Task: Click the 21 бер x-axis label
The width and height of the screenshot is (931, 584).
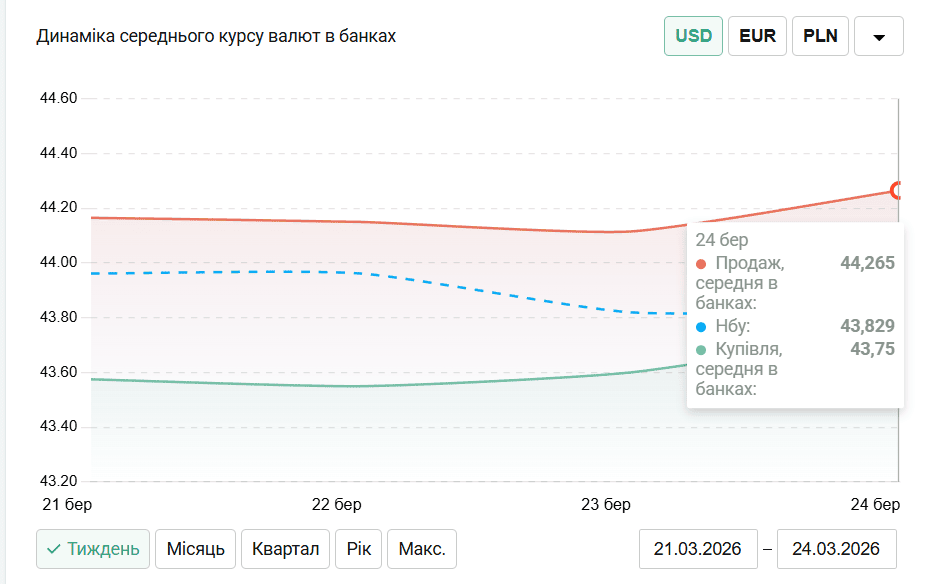Action: tap(65, 502)
